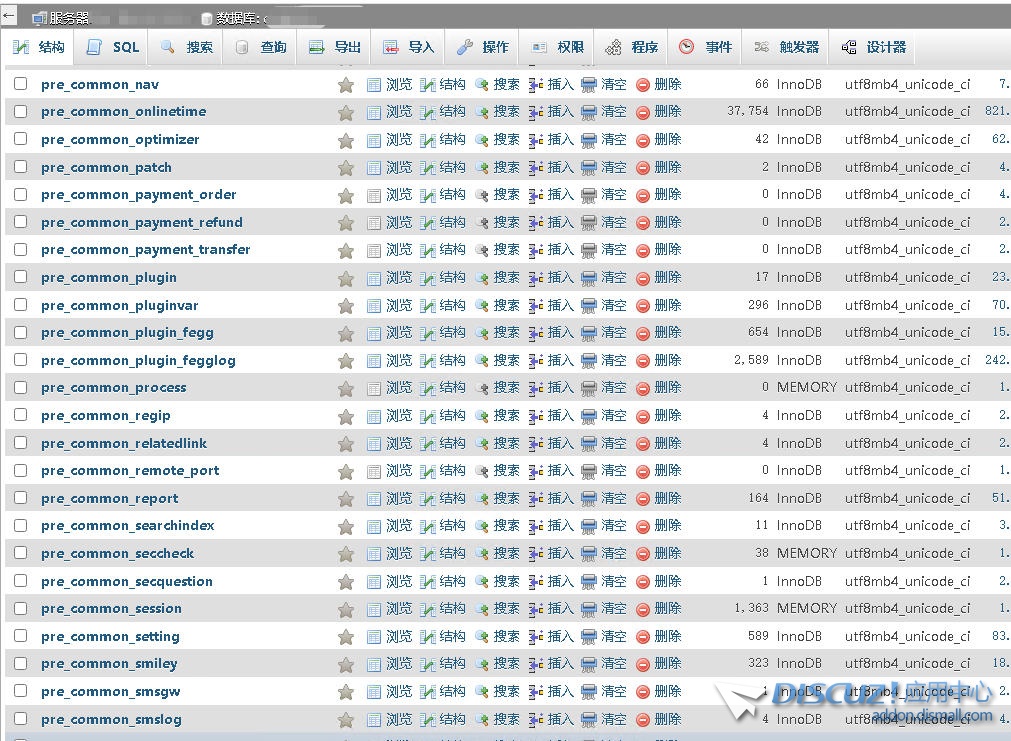Click 插入 link for pre_common_secquestion
The image size is (1011, 741).
(x=560, y=581)
